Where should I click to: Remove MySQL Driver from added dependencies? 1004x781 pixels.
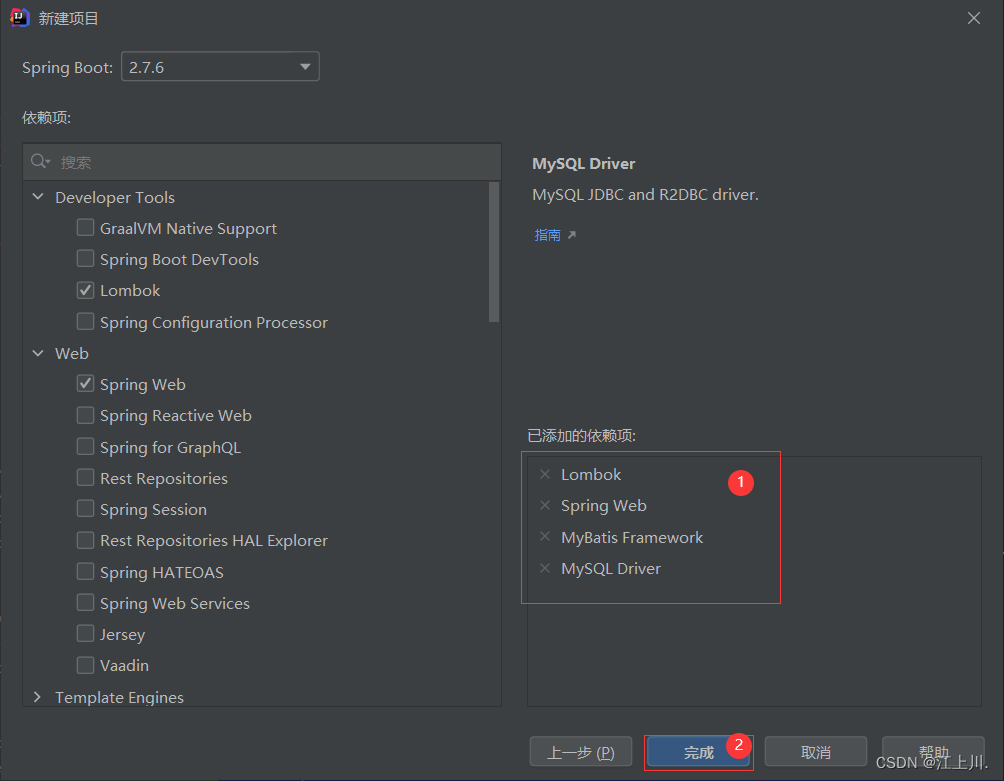pyautogui.click(x=545, y=568)
